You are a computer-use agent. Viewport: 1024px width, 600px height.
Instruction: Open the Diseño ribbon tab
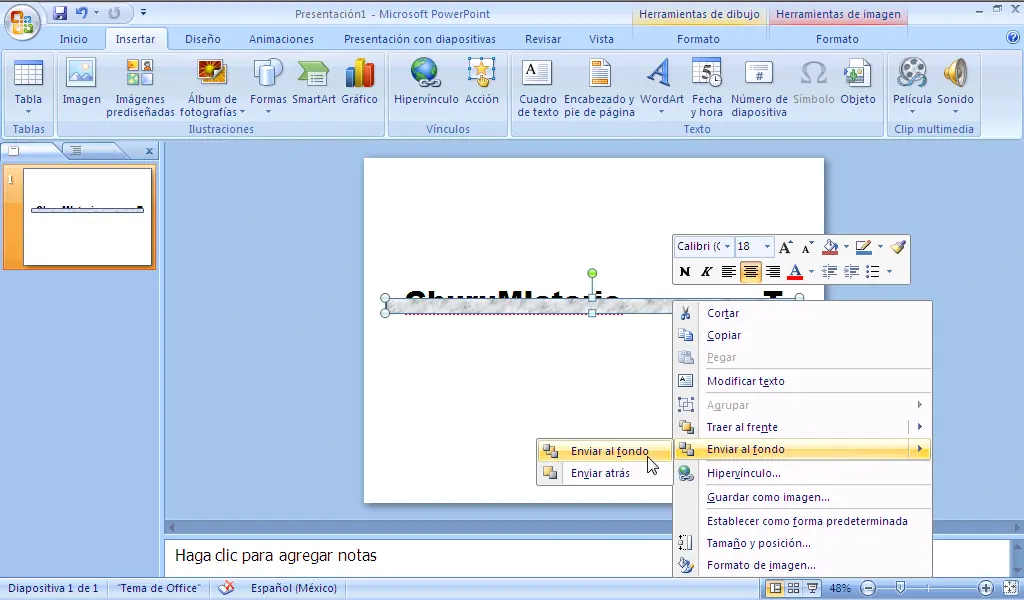(x=202, y=39)
